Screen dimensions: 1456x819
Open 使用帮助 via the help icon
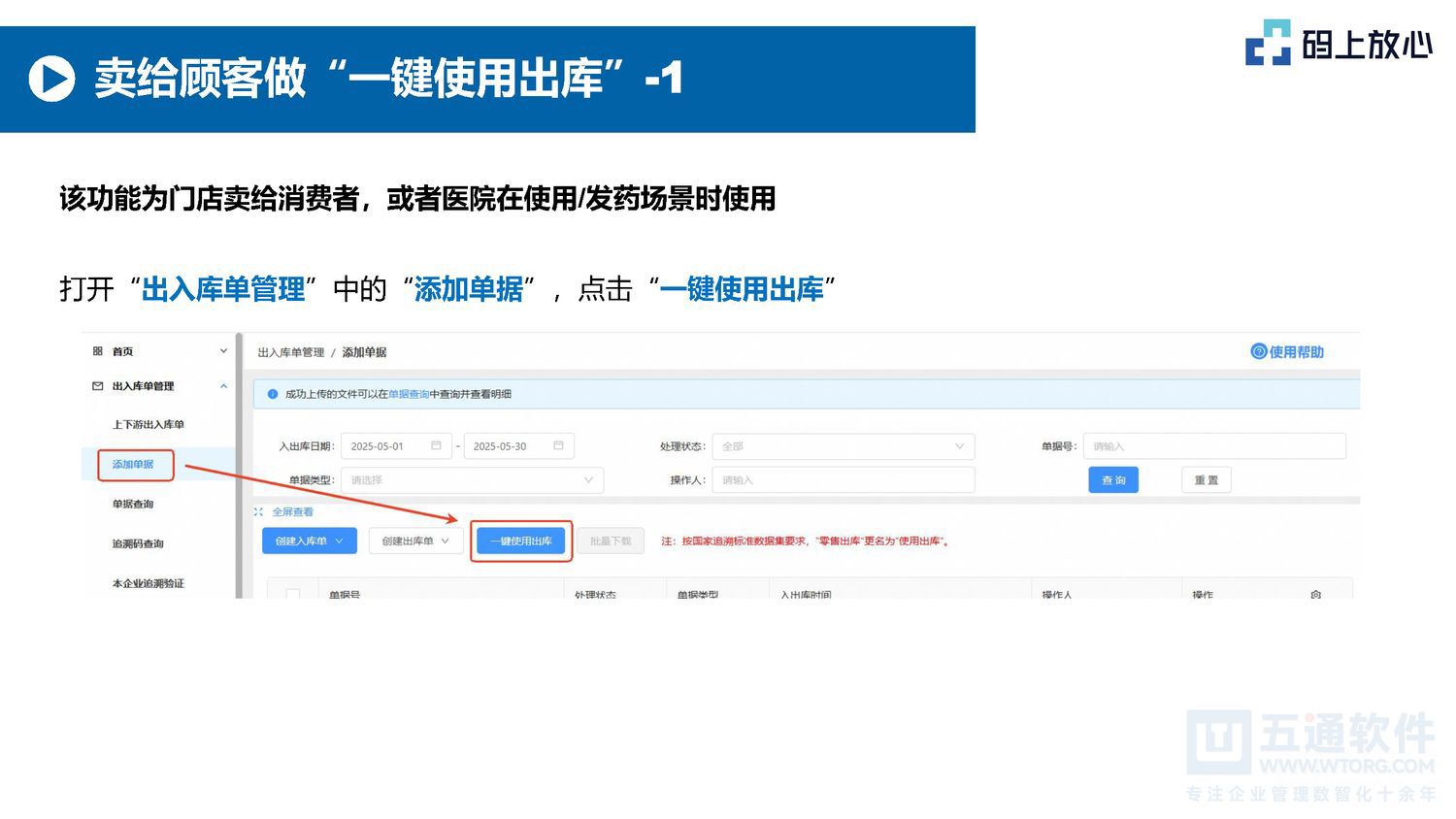coord(1259,351)
